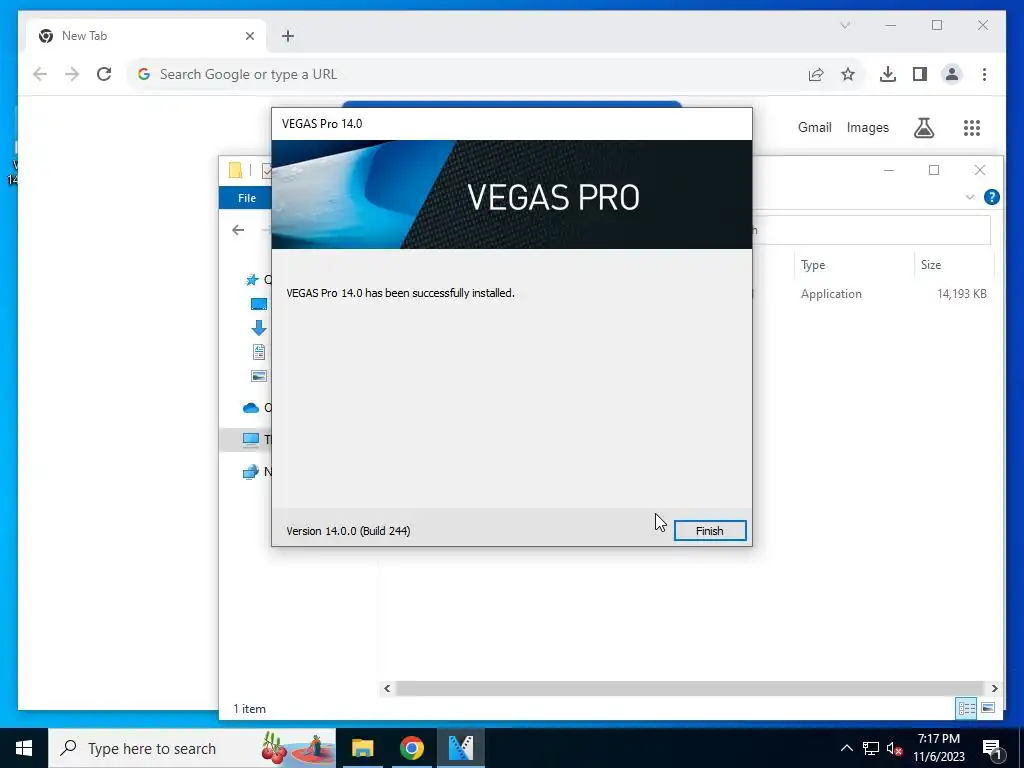Click the scrollbar left arrow in Explorer

point(387,688)
